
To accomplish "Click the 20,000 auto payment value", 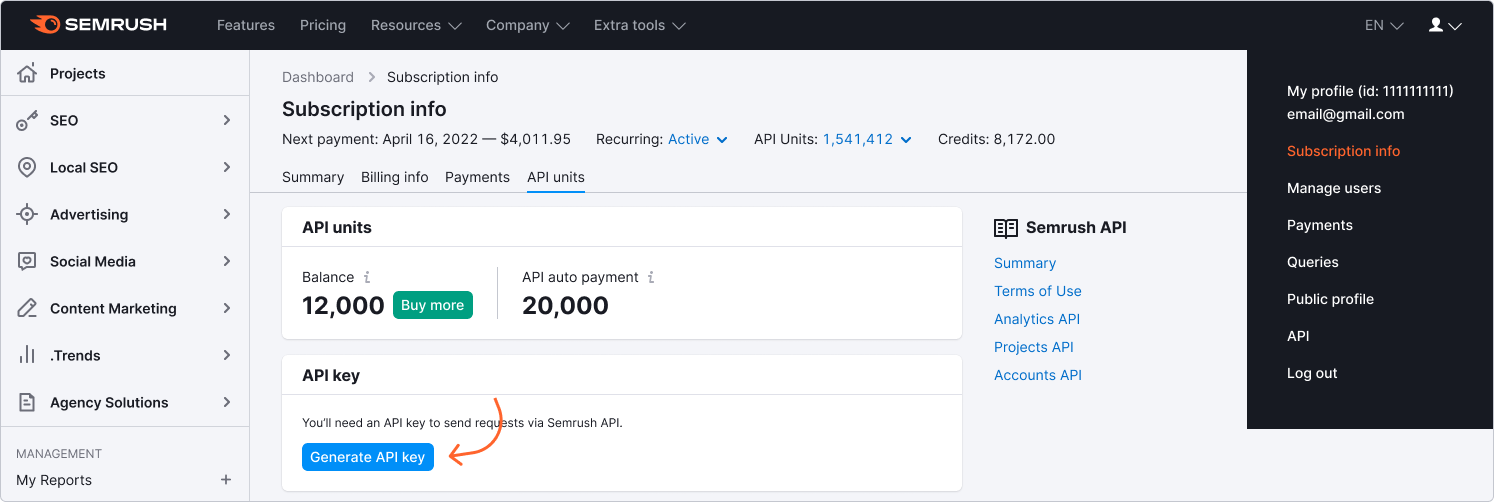I will pos(565,305).
